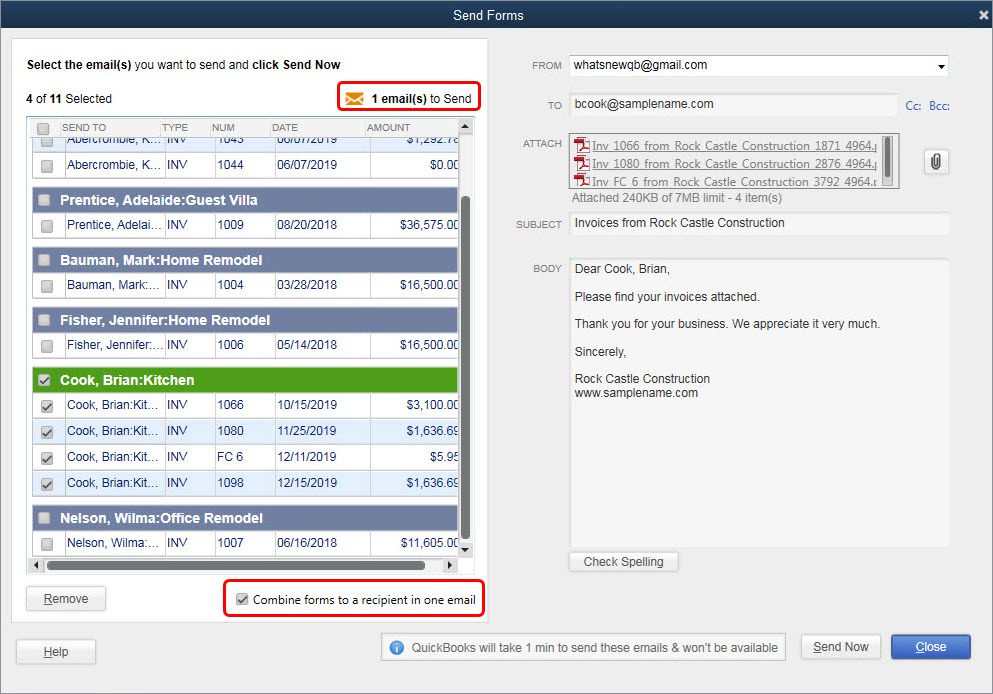Sort list by the AMOUNT column header
The image size is (993, 694).
pyautogui.click(x=388, y=128)
